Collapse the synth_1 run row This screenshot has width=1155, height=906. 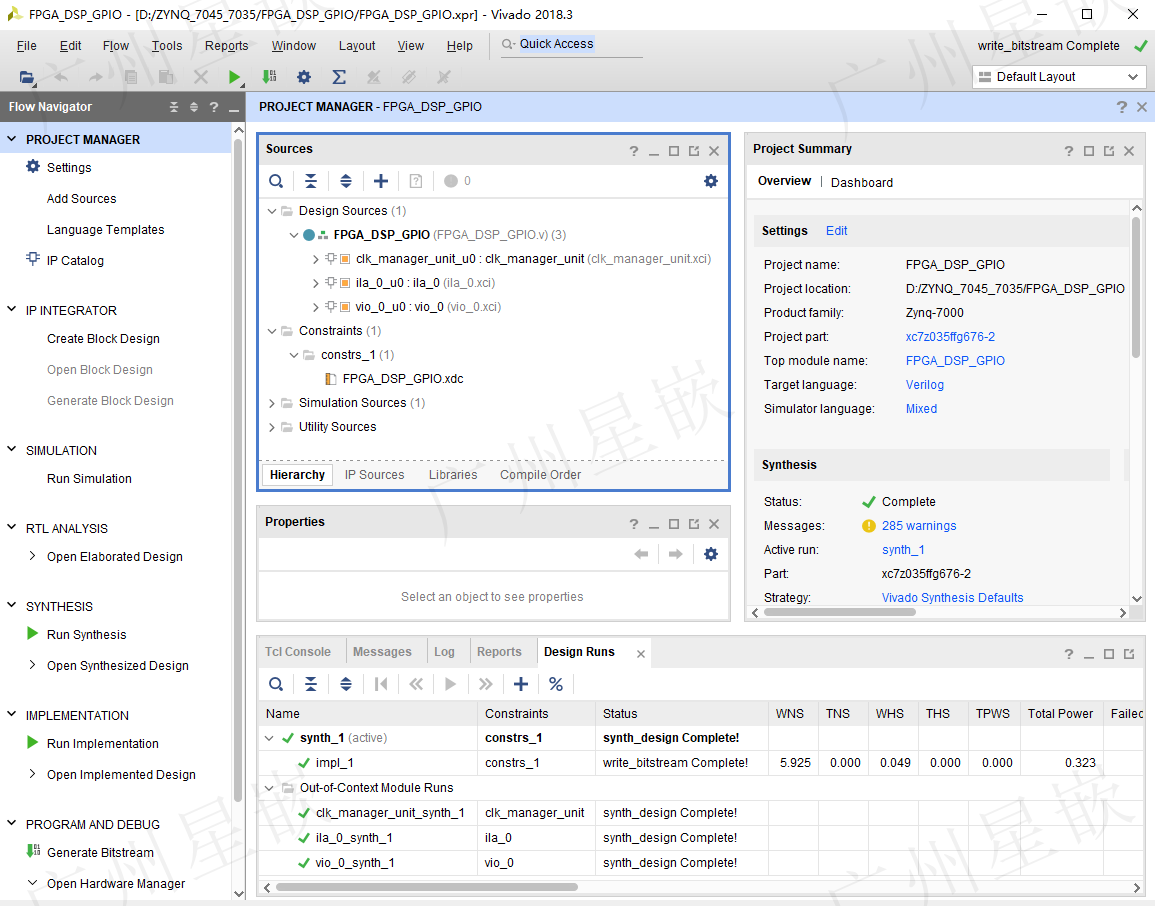[270, 738]
